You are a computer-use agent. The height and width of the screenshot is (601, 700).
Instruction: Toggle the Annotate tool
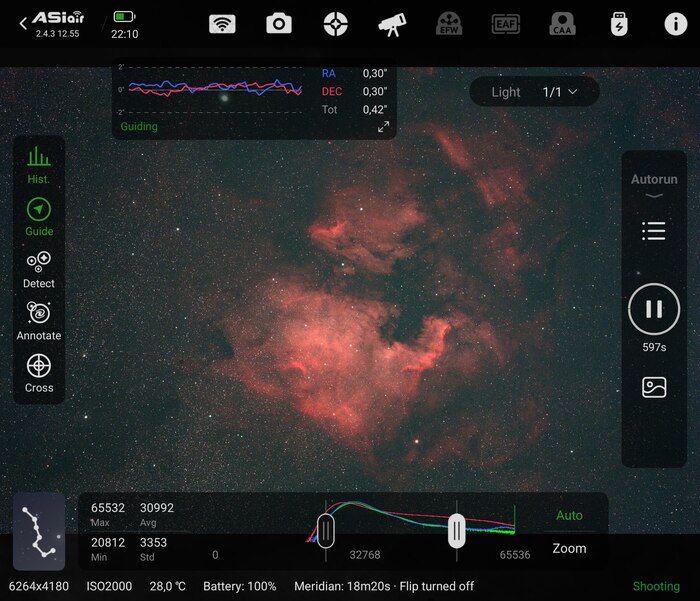(39, 321)
